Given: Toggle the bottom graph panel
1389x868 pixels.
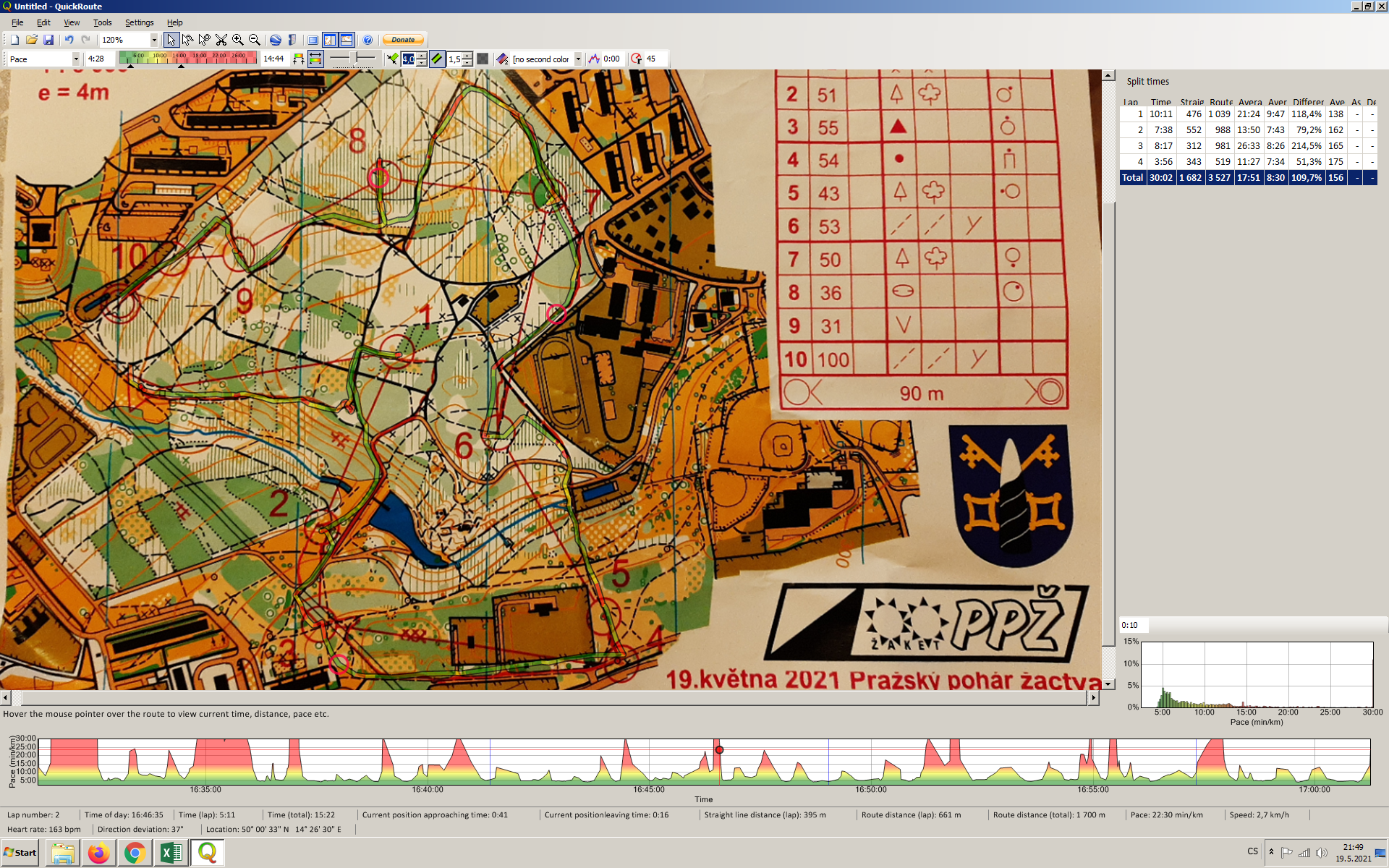Looking at the screenshot, I should tap(347, 40).
